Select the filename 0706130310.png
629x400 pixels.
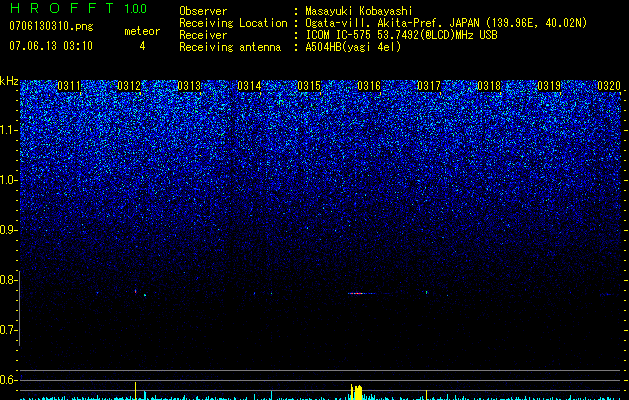point(51,27)
